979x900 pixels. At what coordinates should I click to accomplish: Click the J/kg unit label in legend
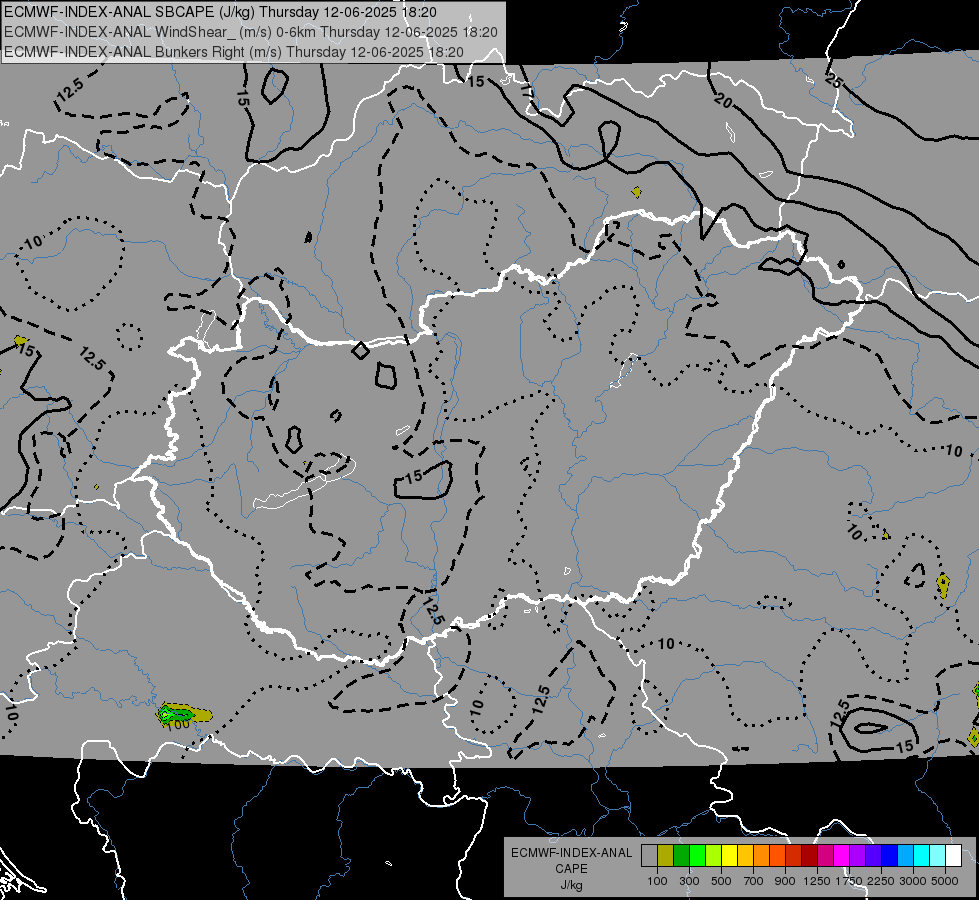click(571, 885)
